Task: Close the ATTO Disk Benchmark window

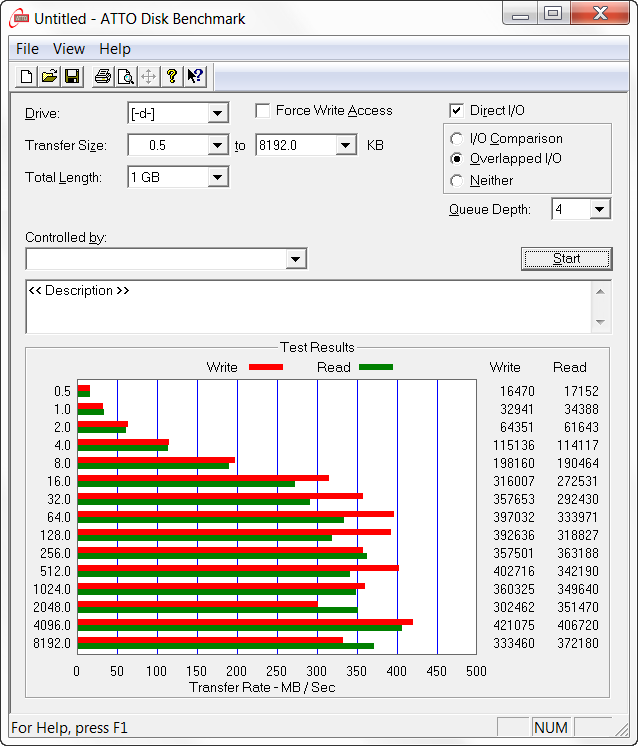Action: [x=600, y=14]
